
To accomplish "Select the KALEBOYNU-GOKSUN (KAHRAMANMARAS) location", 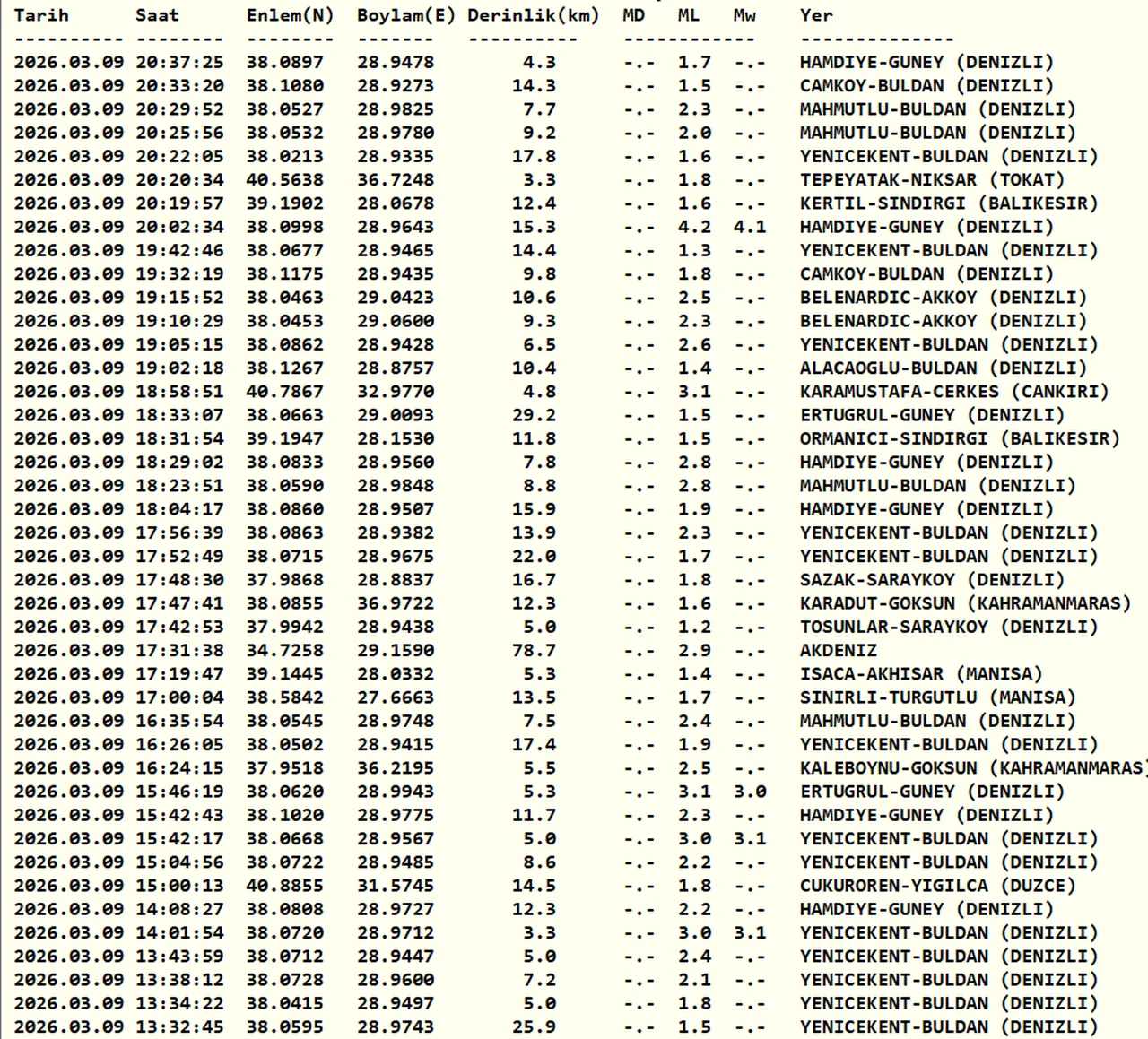I will click(971, 768).
